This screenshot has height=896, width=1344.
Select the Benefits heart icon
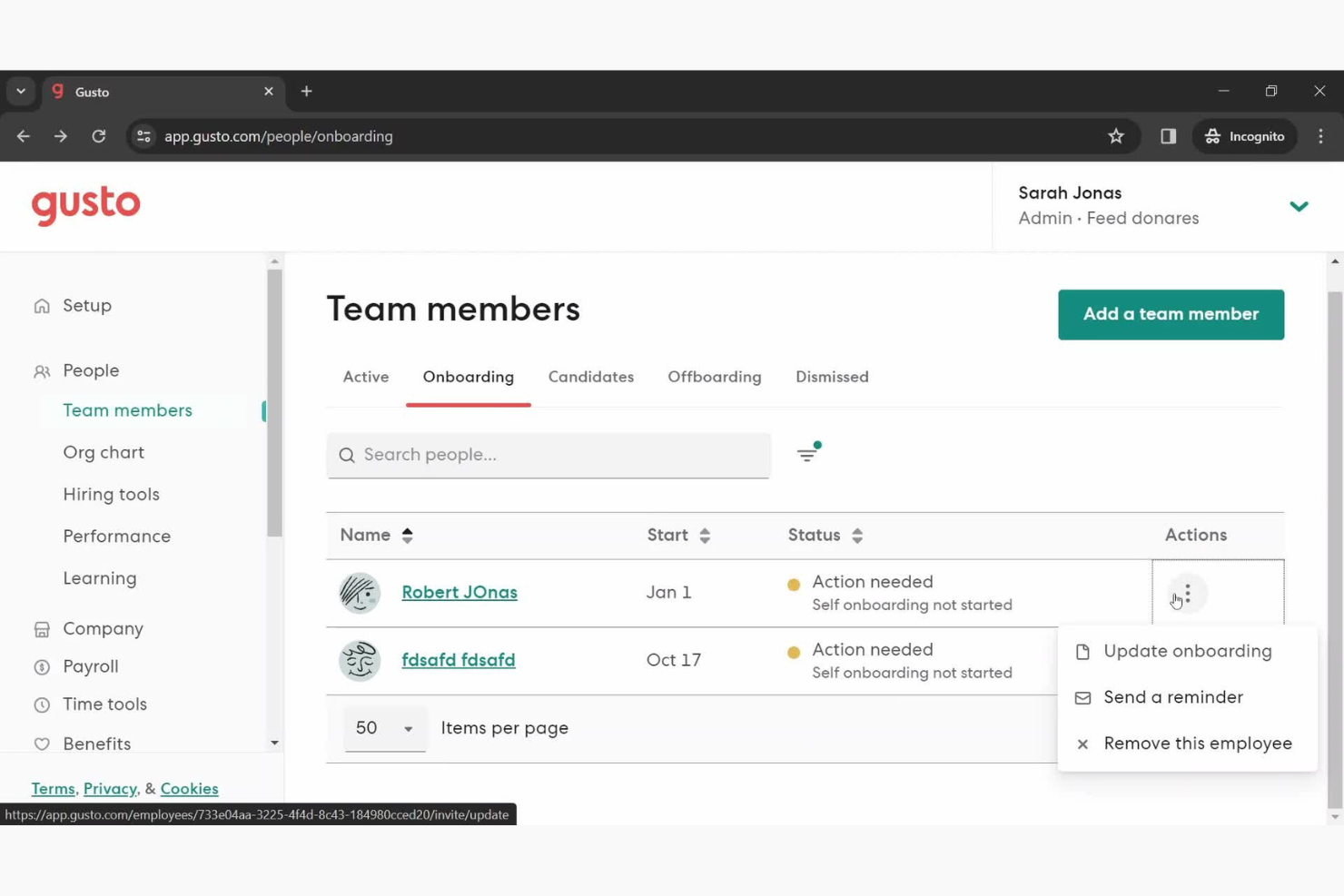(42, 743)
